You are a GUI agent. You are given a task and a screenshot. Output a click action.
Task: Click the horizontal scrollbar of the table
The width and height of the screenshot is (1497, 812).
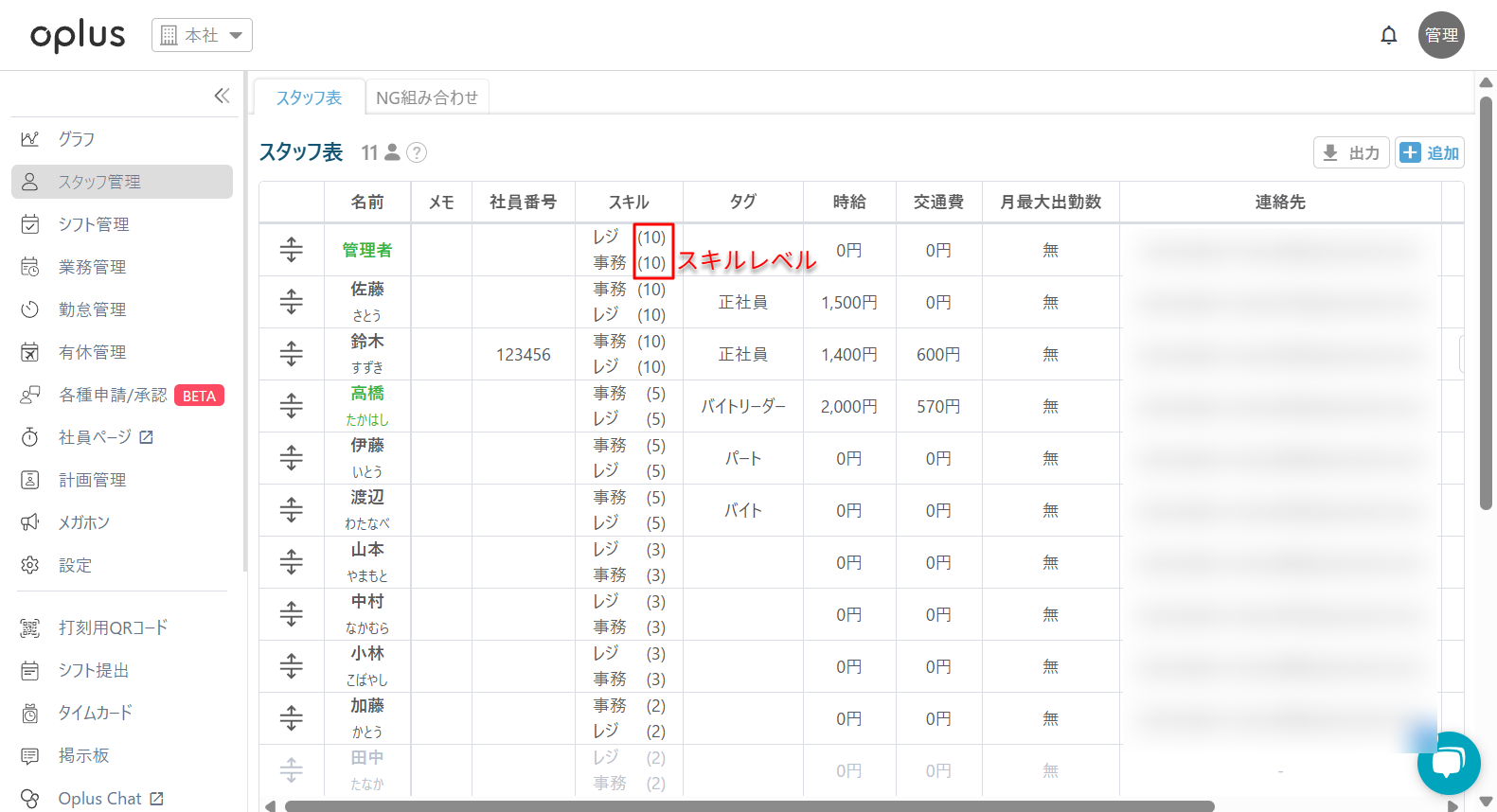[748, 805]
